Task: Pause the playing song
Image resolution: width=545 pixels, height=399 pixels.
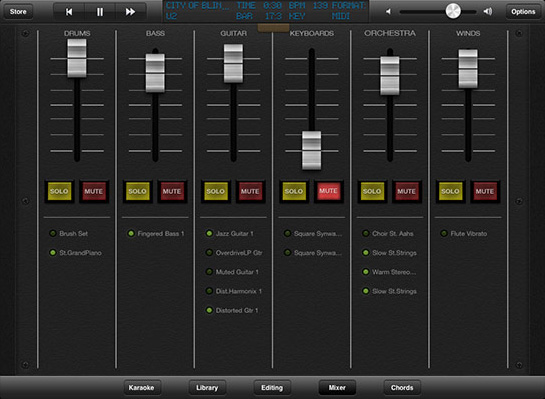Action: click(x=100, y=12)
